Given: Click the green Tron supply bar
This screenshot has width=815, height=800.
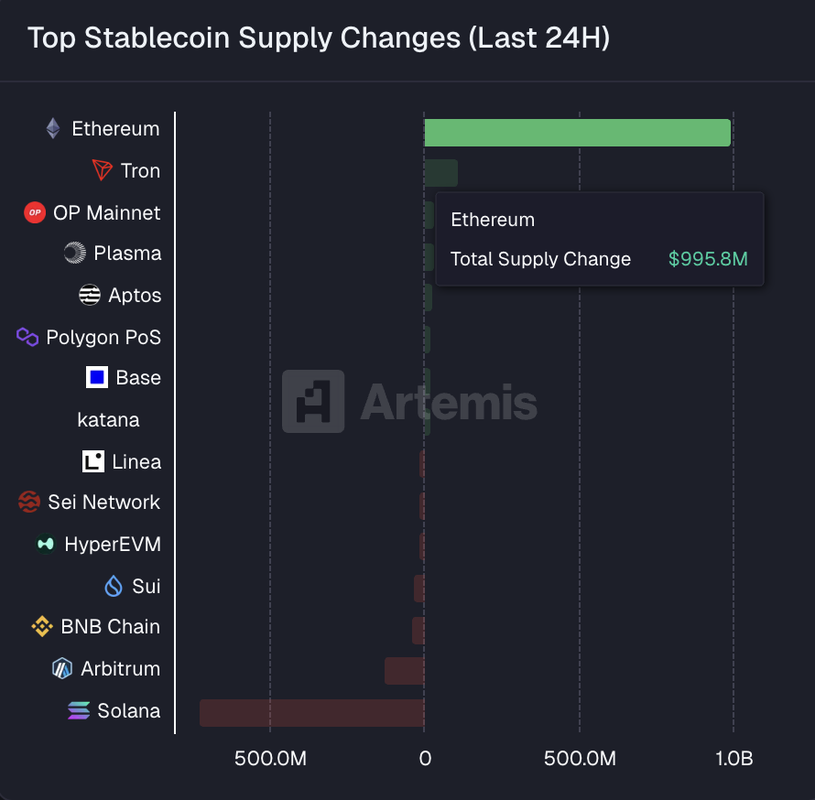Looking at the screenshot, I should click(x=441, y=173).
